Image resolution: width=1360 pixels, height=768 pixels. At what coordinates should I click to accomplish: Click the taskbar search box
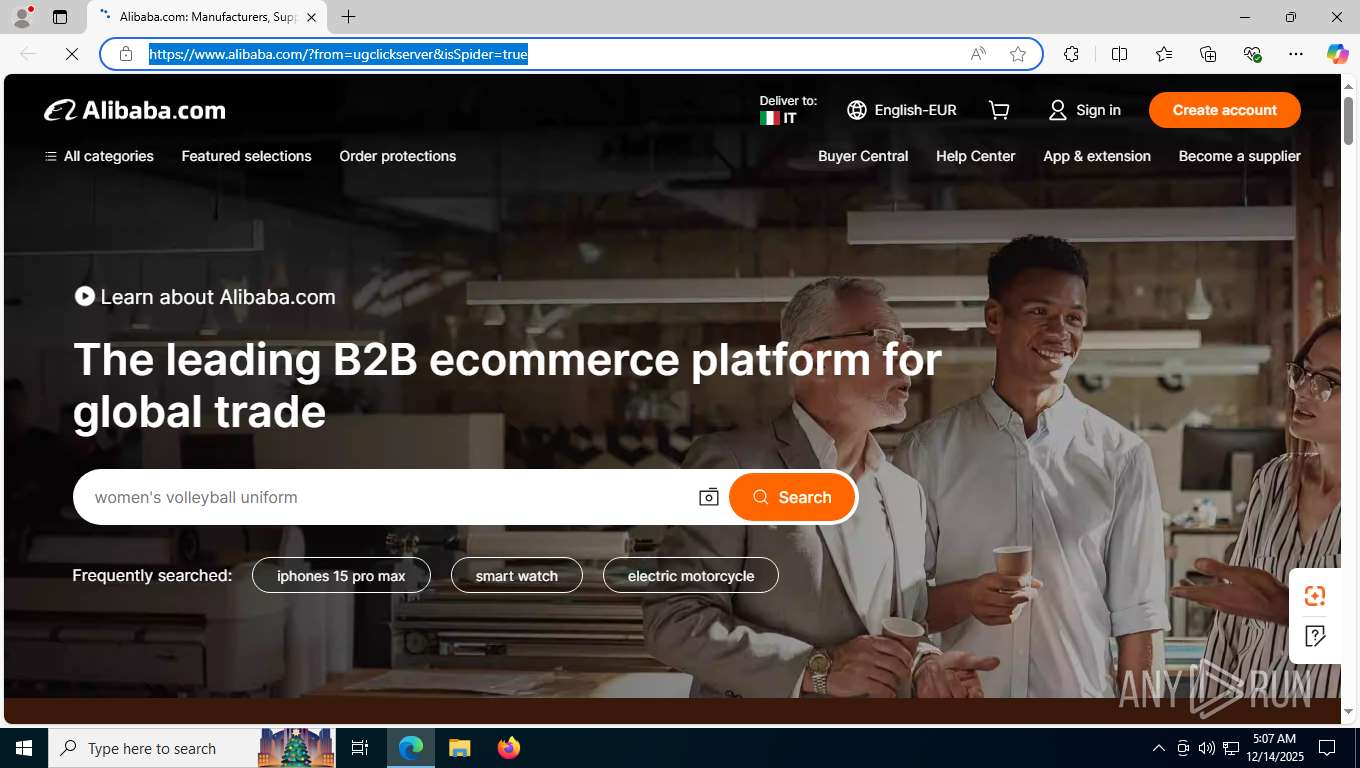[x=190, y=748]
